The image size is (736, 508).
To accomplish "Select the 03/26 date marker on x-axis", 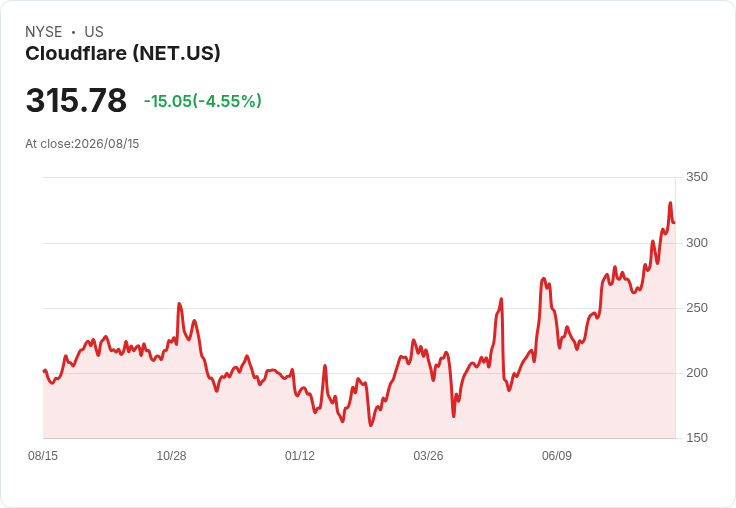I will pyautogui.click(x=428, y=455).
